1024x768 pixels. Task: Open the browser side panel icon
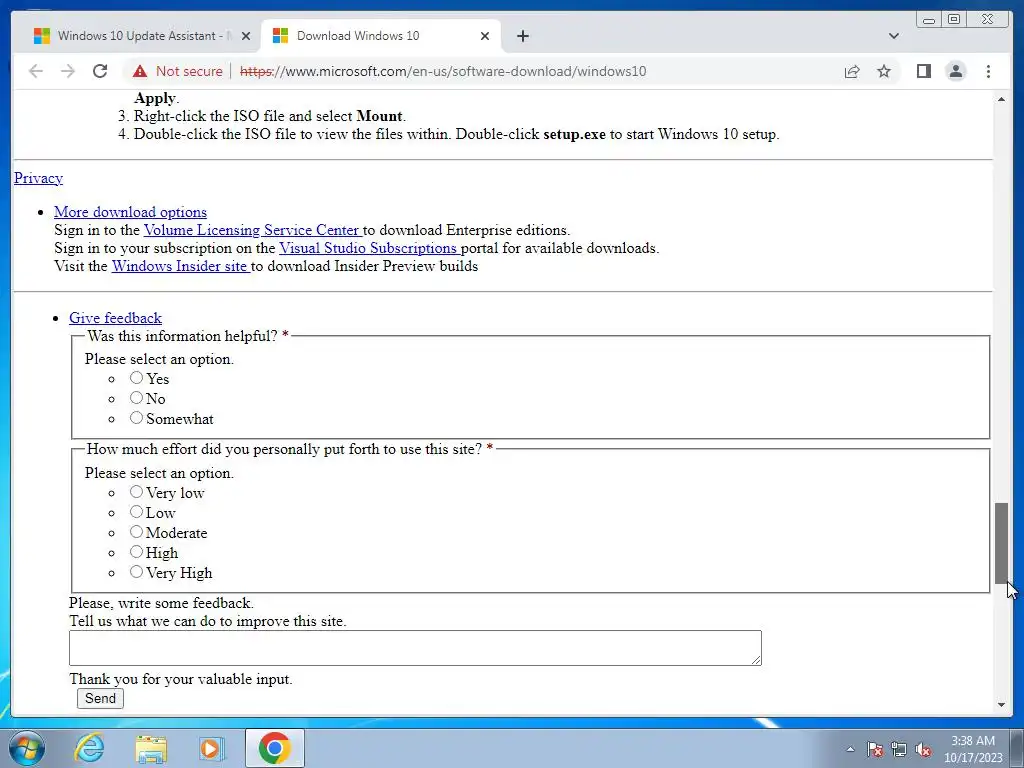tap(923, 71)
